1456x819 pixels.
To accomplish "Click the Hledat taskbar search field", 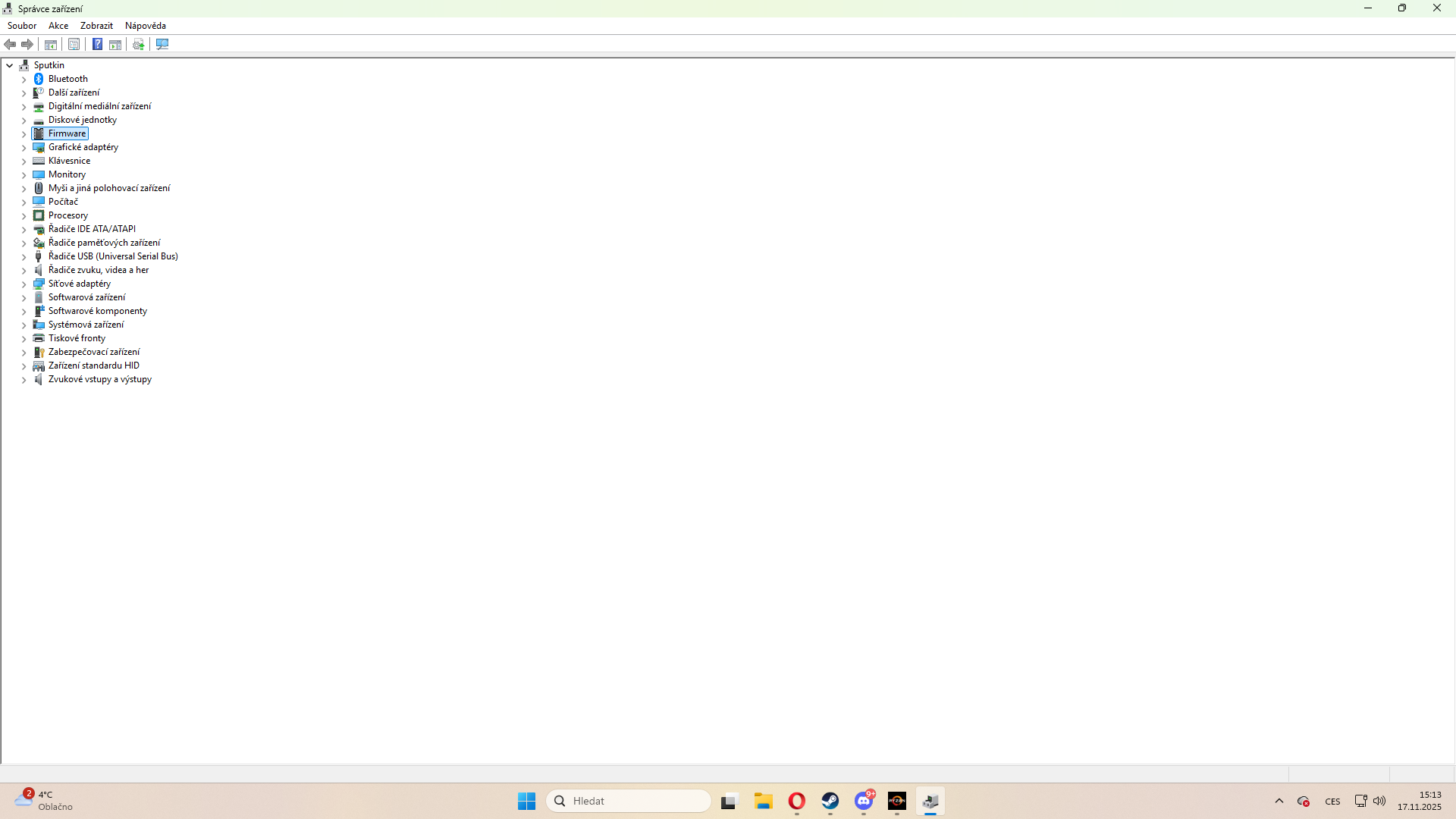I will tap(629, 801).
